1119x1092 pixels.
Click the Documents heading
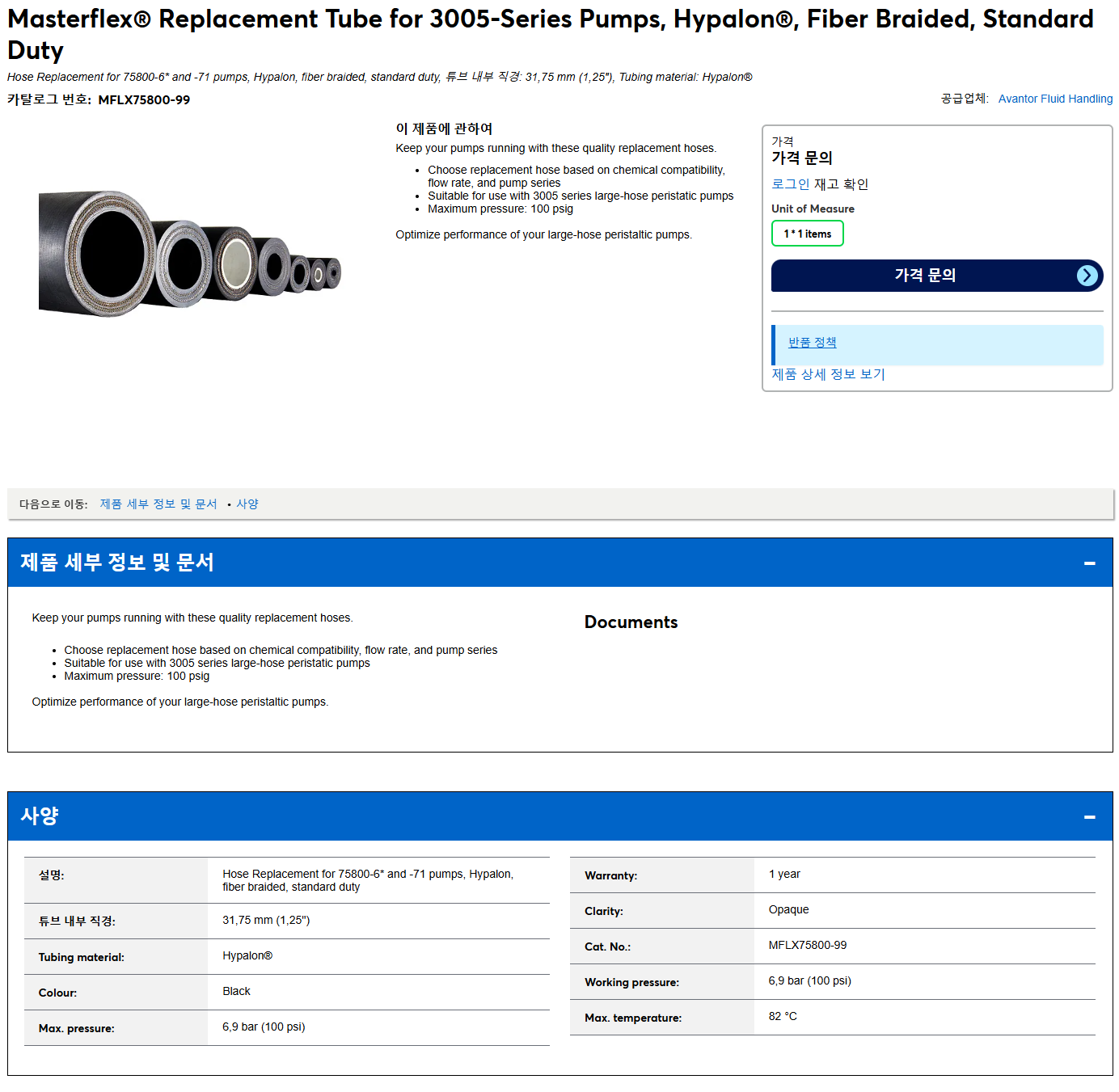[631, 622]
